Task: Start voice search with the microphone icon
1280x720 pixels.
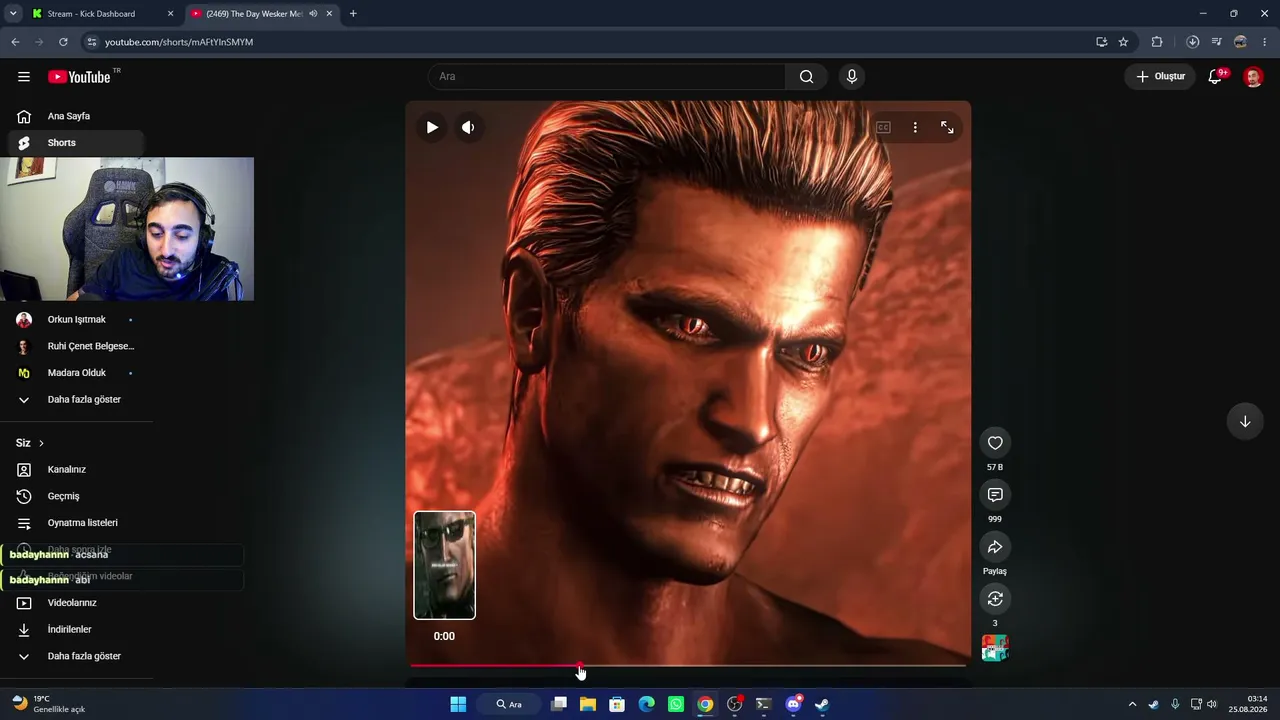Action: [x=852, y=77]
